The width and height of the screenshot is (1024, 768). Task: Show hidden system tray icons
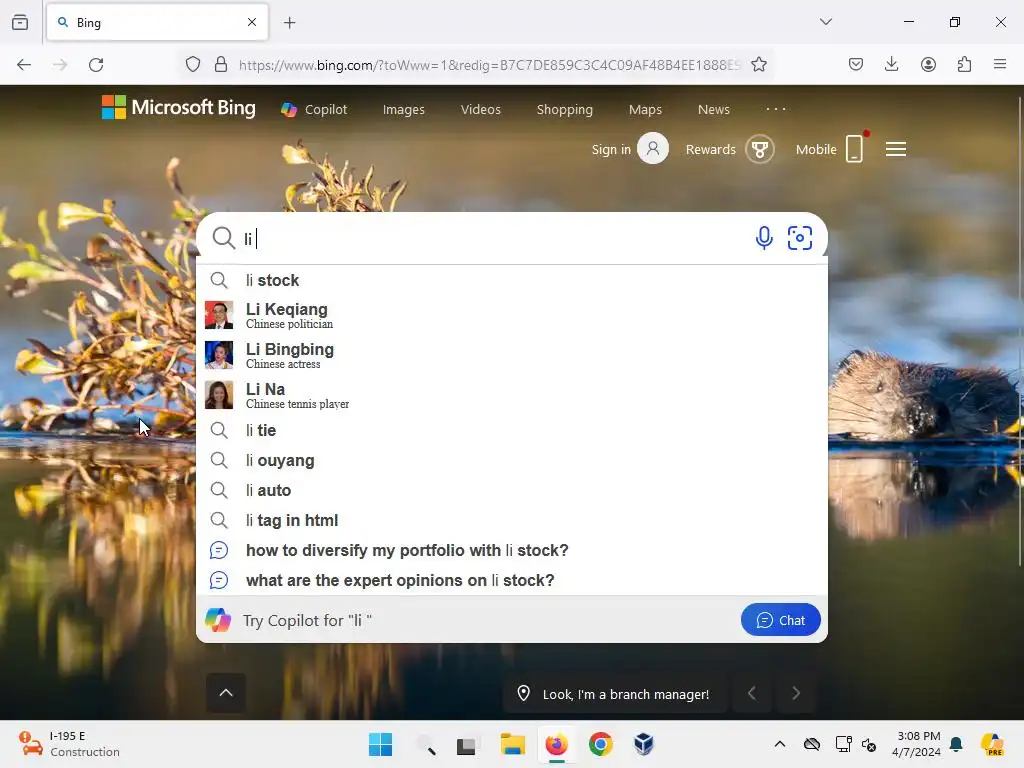(780, 744)
